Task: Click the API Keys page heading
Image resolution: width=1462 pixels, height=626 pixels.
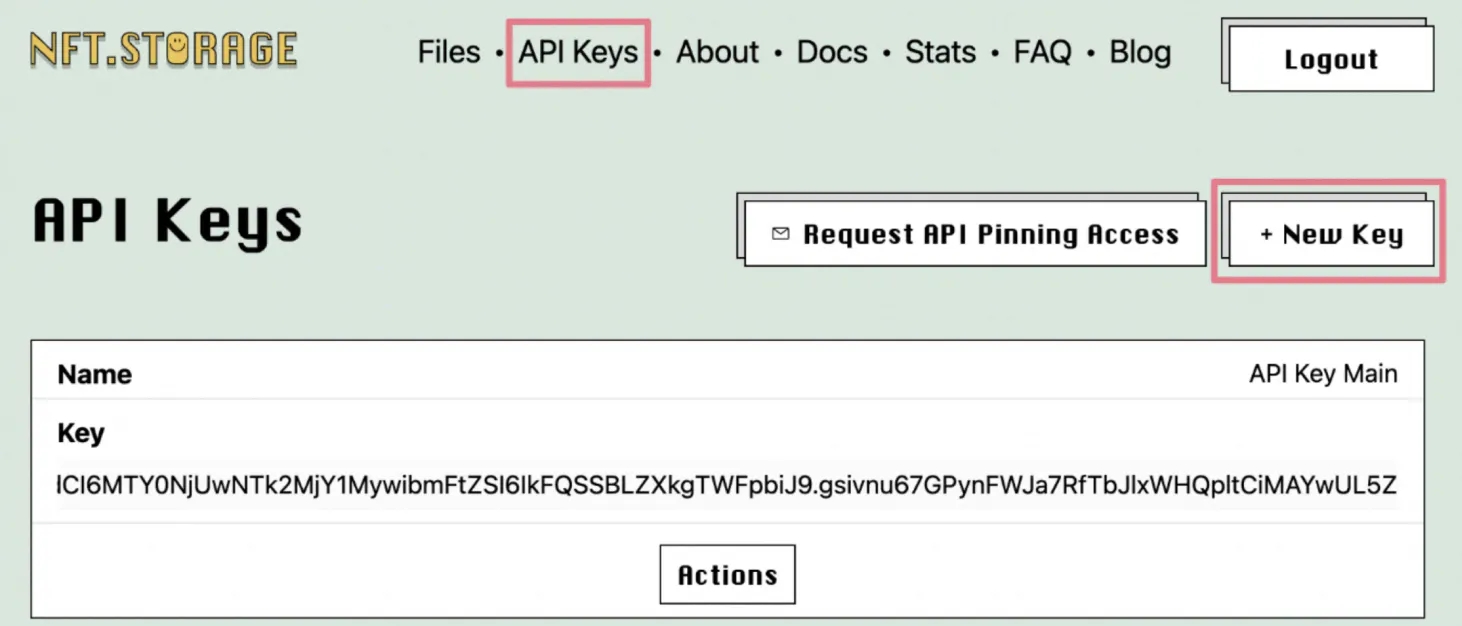Action: (168, 222)
